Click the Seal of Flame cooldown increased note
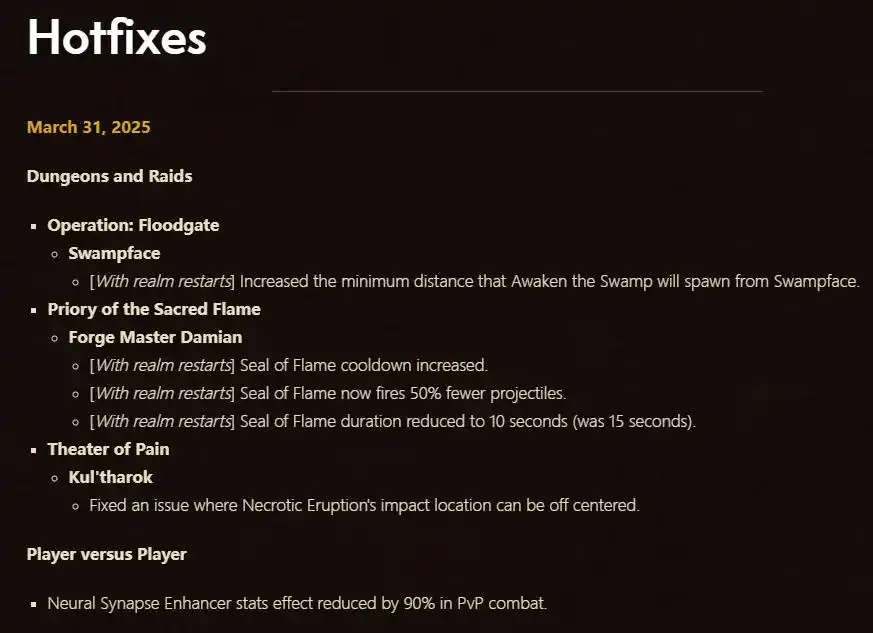 click(288, 365)
